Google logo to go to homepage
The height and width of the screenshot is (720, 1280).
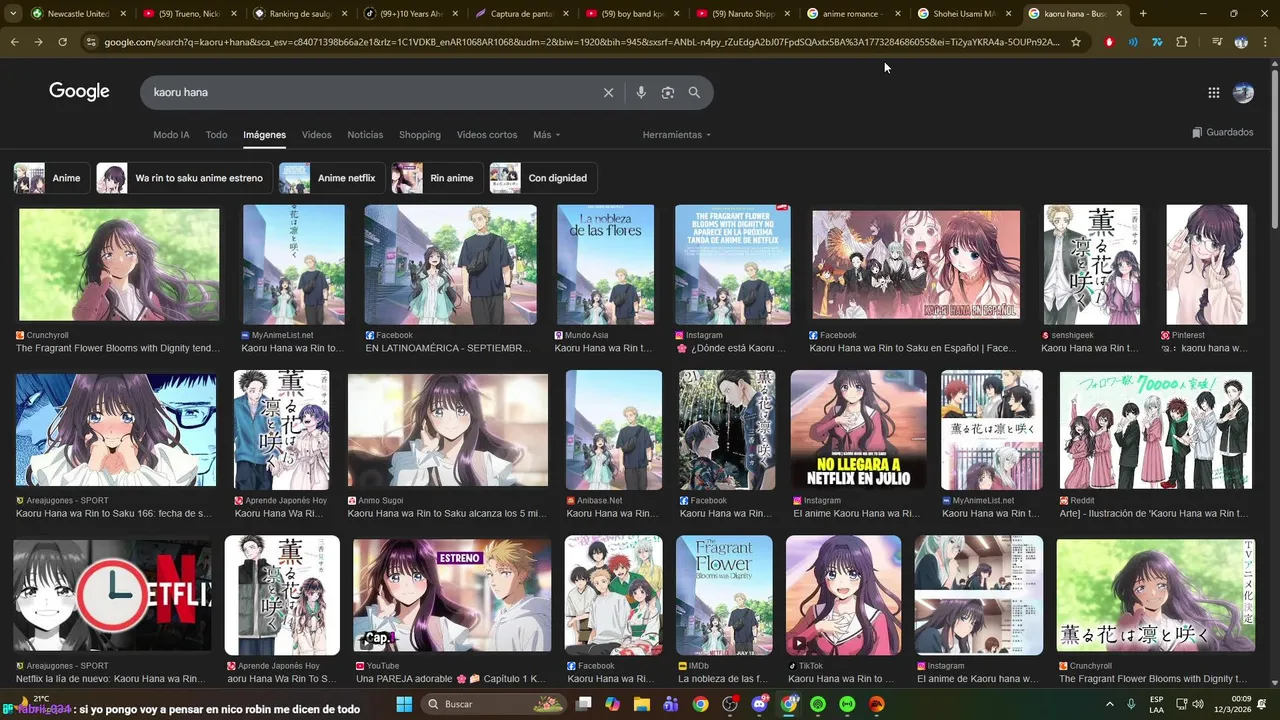pyautogui.click(x=79, y=92)
